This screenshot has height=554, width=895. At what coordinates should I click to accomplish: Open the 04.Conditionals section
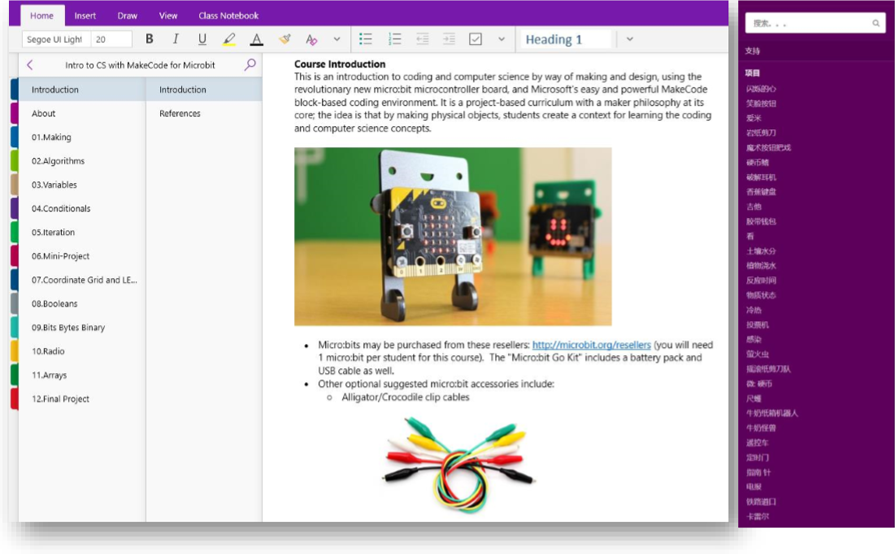pos(82,208)
